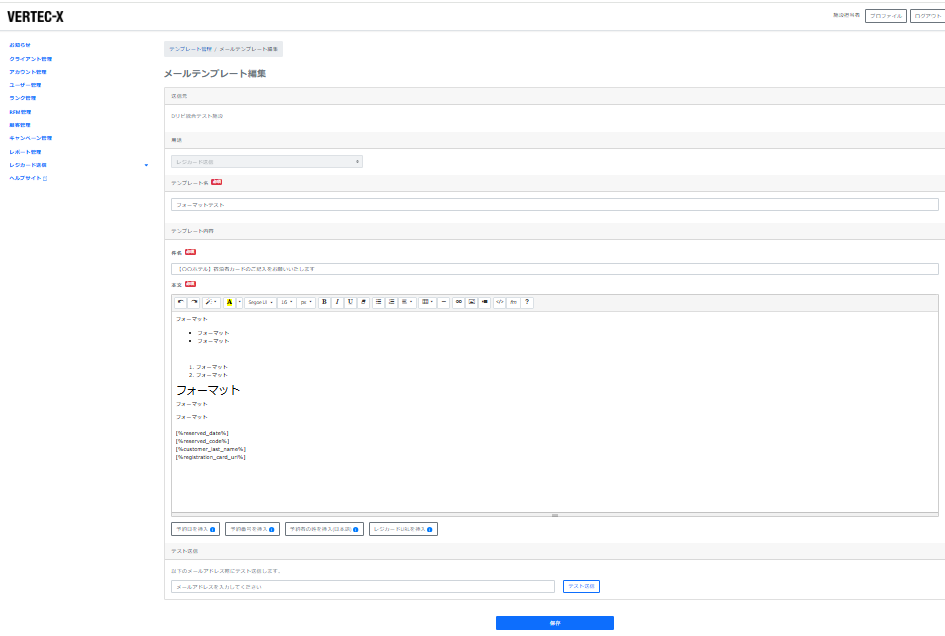Toggle italic formatting
945x636 pixels.
click(337, 302)
